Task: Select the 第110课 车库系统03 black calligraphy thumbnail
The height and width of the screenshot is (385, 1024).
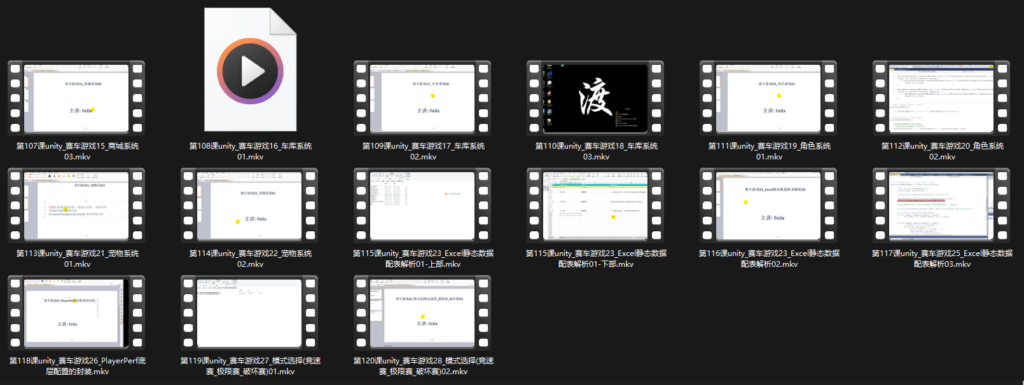Action: click(x=596, y=98)
